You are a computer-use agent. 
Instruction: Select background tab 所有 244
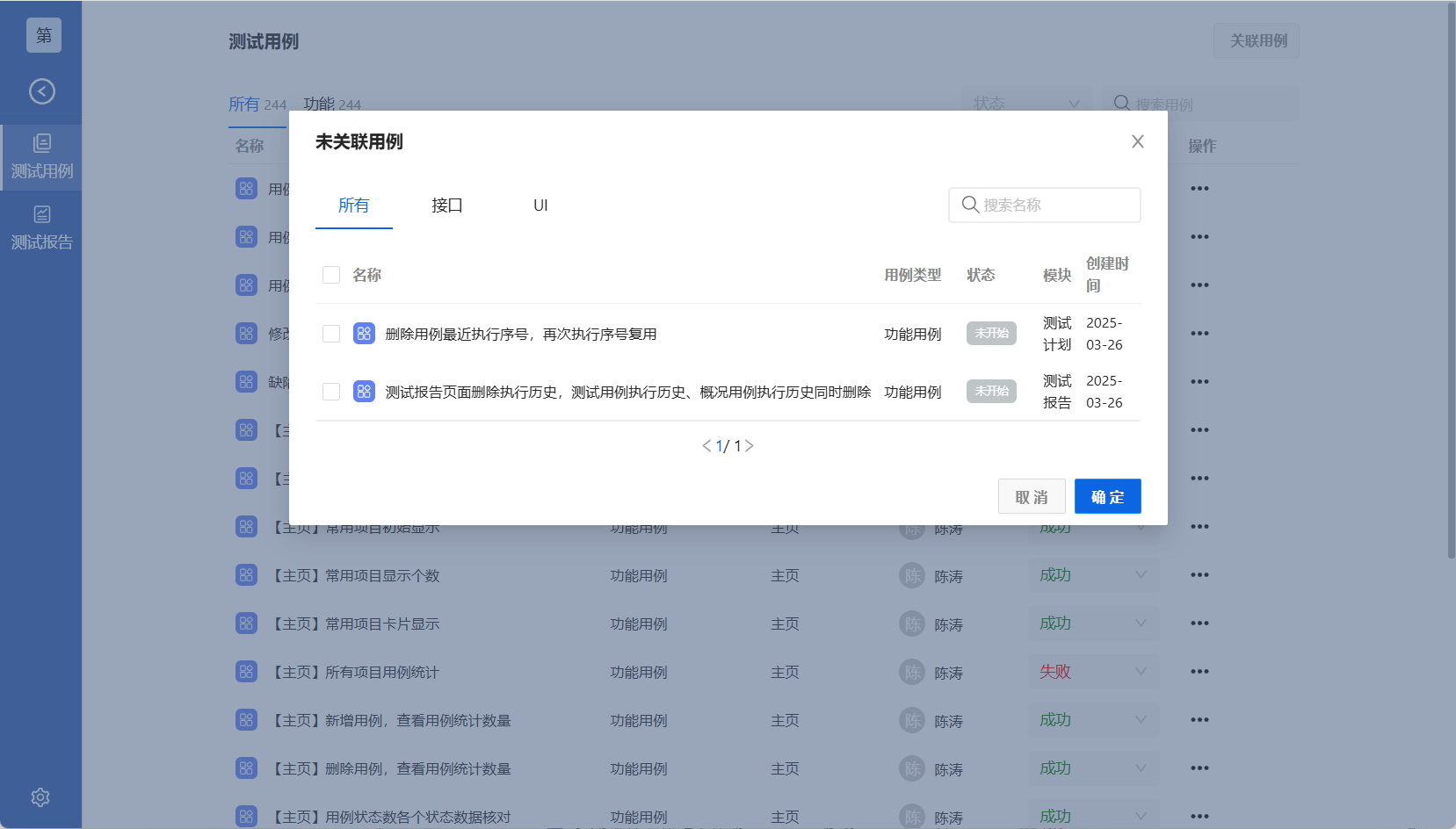click(257, 105)
